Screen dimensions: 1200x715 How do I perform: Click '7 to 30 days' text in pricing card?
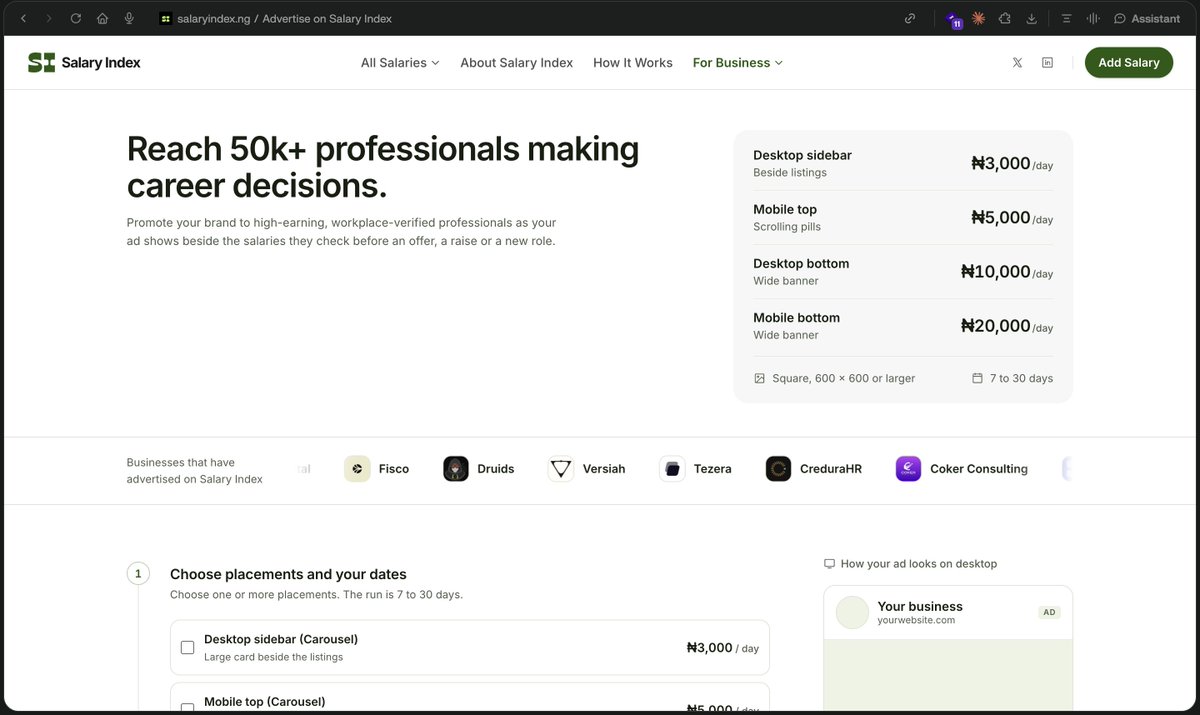(x=1021, y=378)
